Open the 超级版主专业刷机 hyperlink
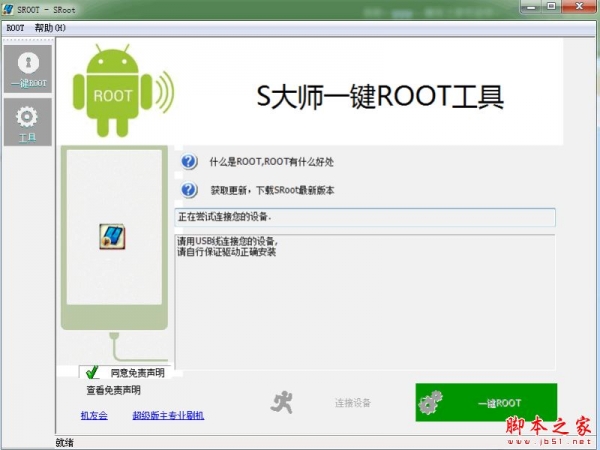Viewport: 600px width, 450px height. [168, 415]
